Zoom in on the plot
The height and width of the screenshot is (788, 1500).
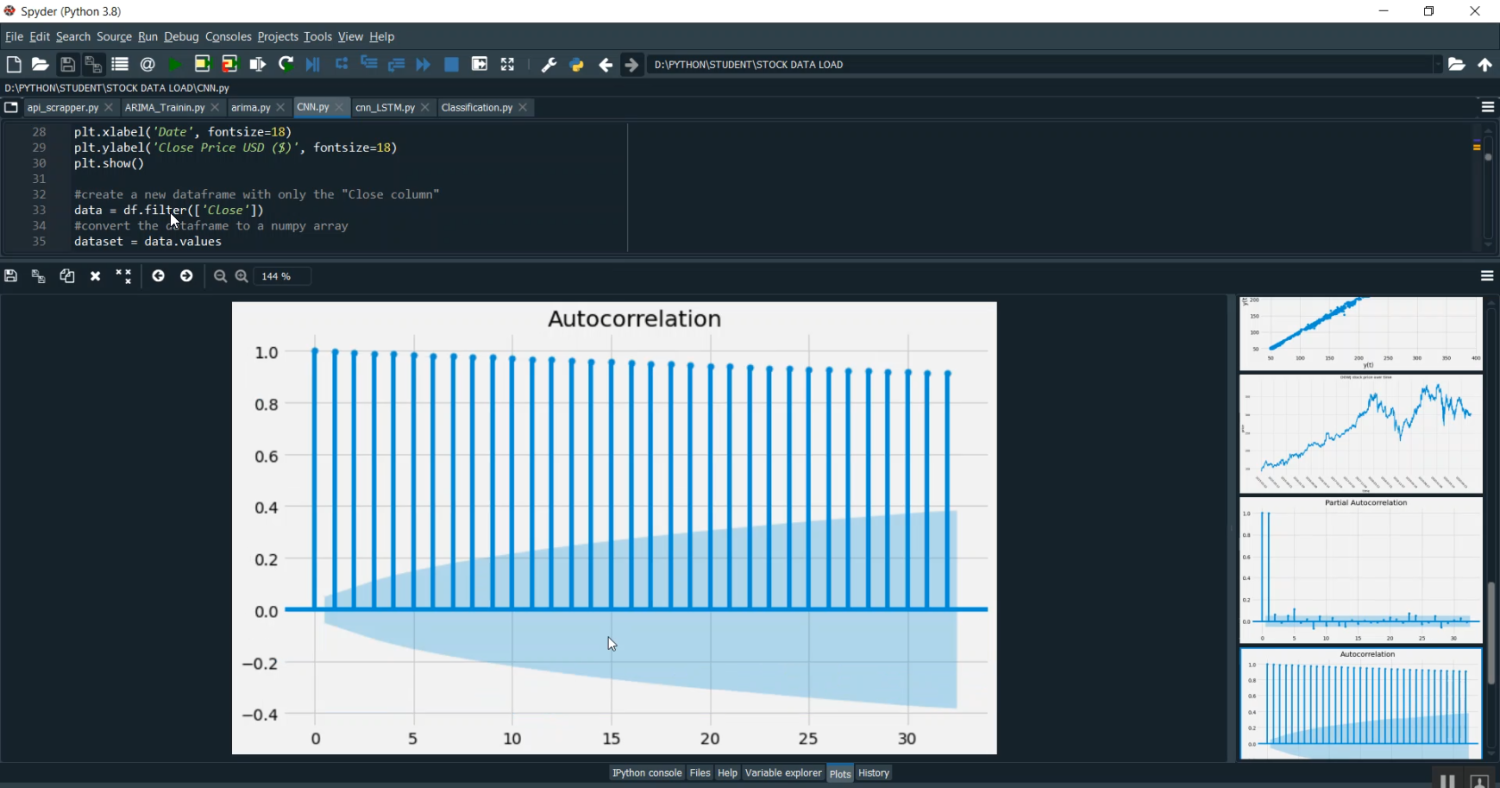[241, 276]
